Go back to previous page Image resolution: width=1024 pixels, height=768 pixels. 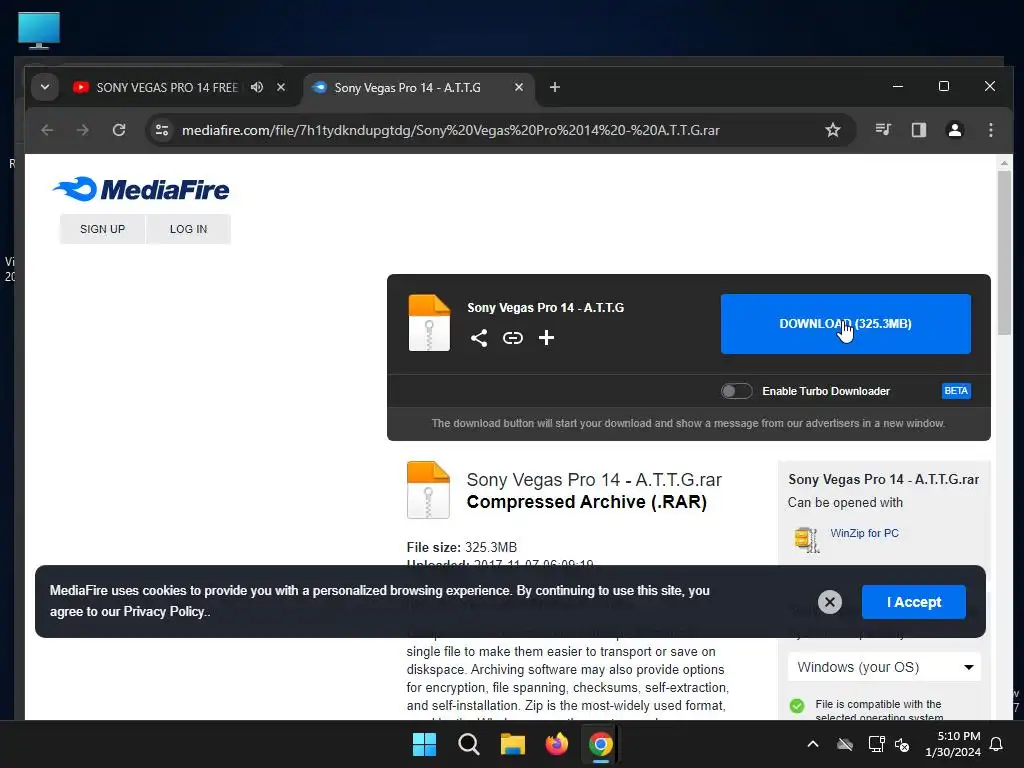point(47,130)
